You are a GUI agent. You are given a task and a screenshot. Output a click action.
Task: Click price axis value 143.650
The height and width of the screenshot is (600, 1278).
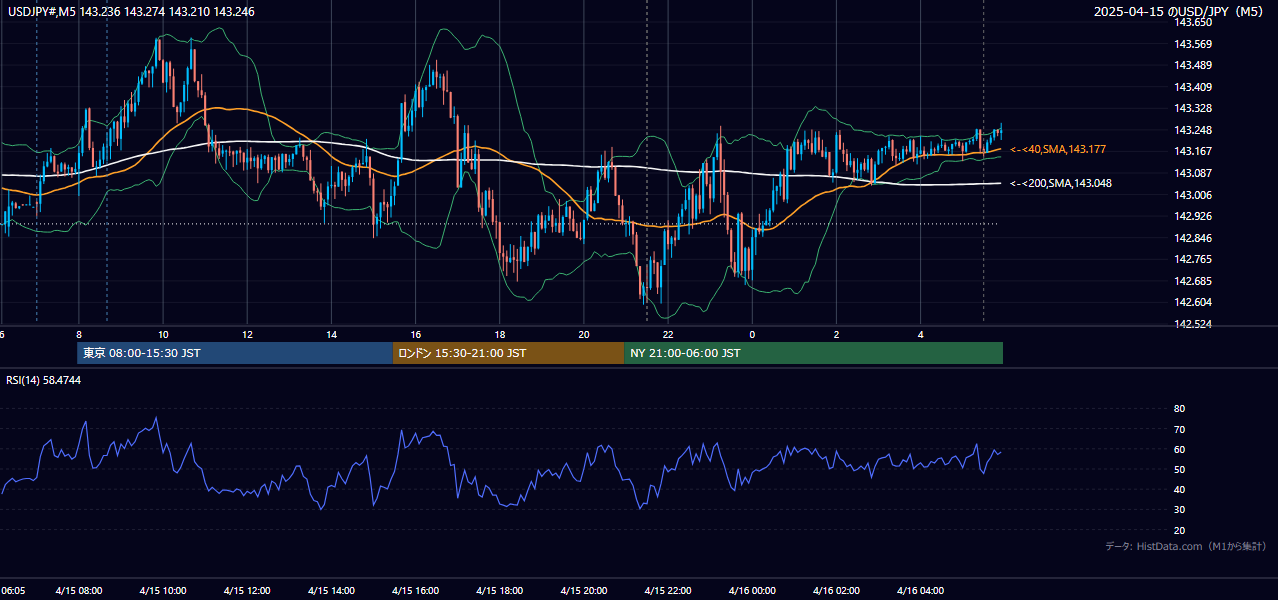1192,22
